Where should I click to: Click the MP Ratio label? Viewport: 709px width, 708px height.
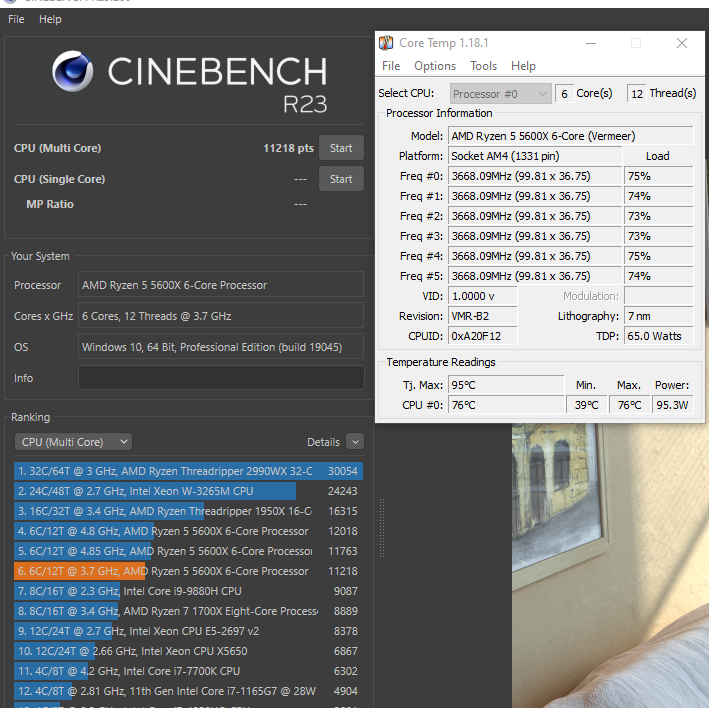[x=50, y=204]
